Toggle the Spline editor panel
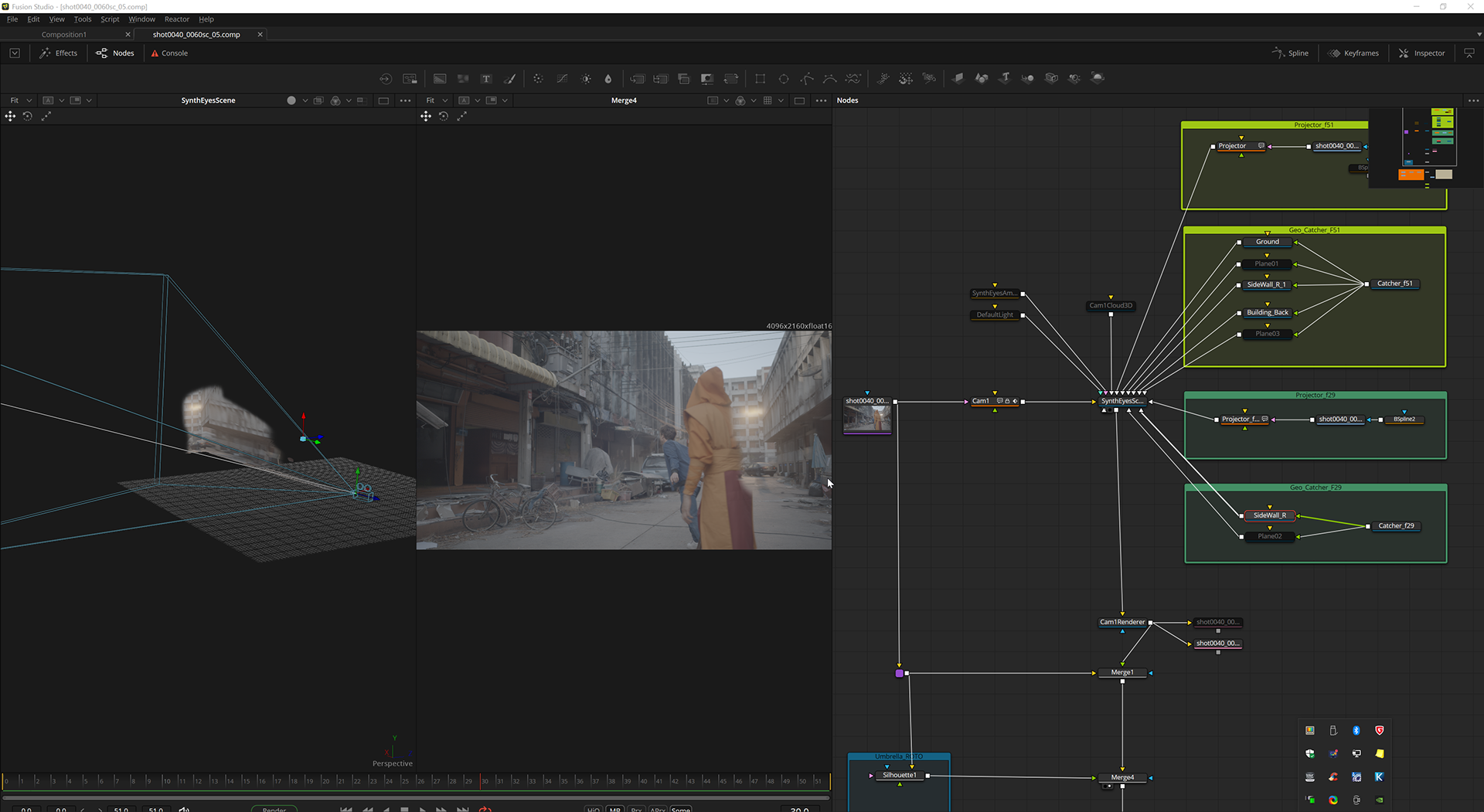Viewport: 1484px width, 812px height. coord(1290,53)
